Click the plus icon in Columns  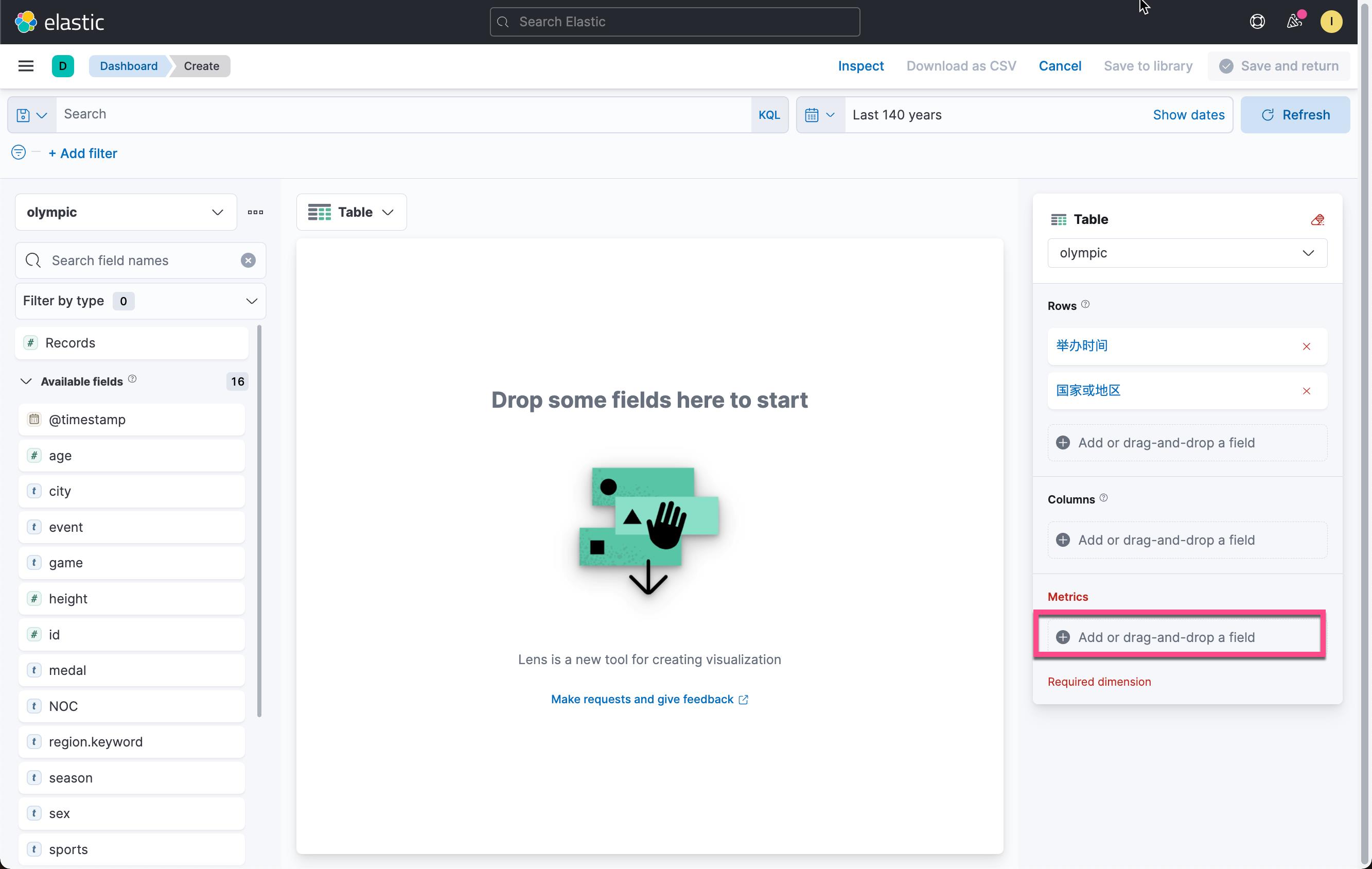1063,540
